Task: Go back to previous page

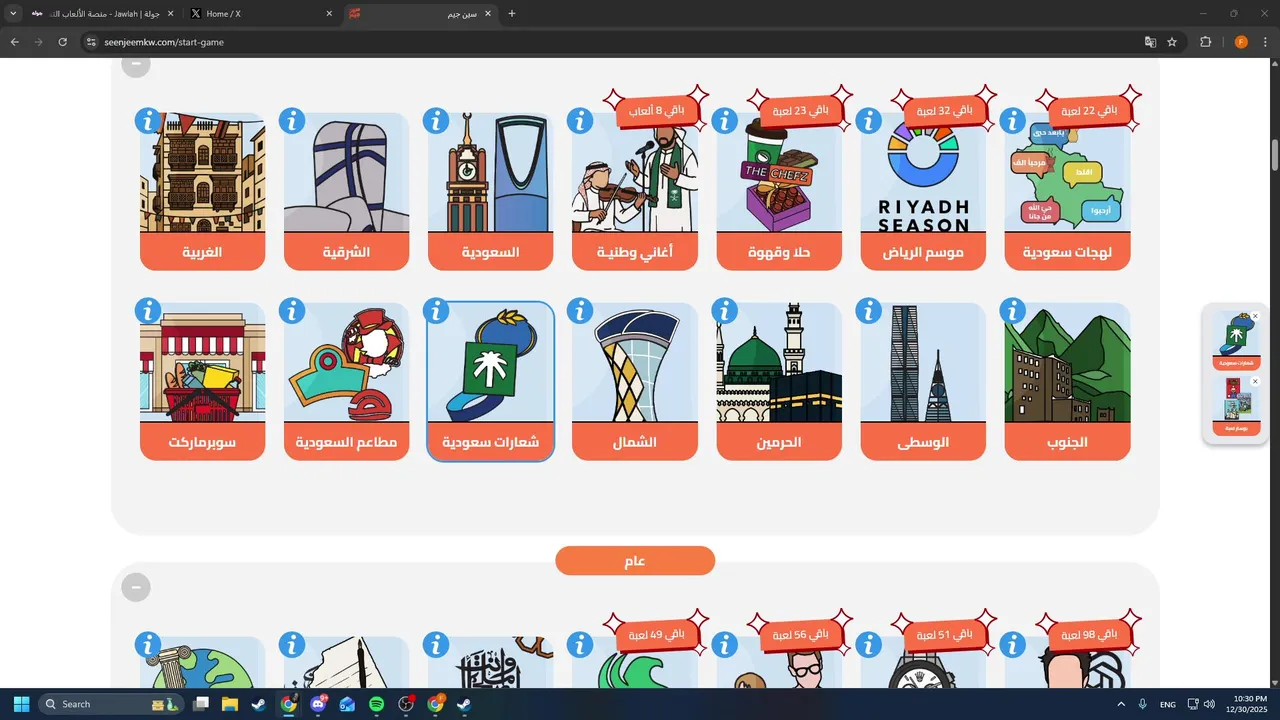Action: click(x=15, y=42)
